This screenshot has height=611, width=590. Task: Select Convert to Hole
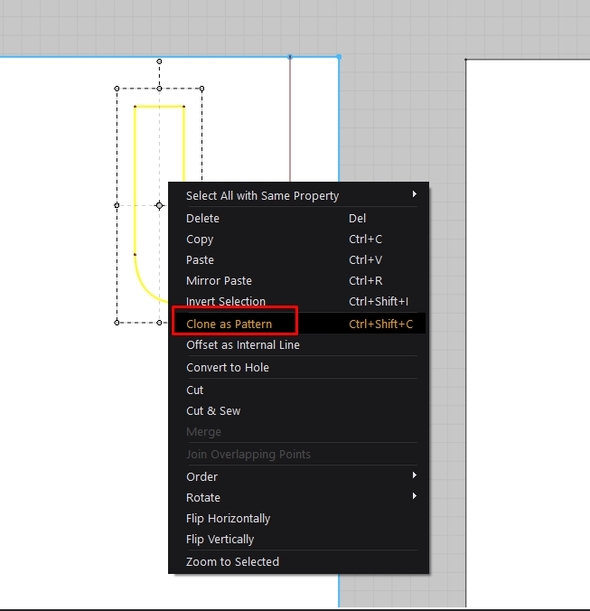point(299,367)
